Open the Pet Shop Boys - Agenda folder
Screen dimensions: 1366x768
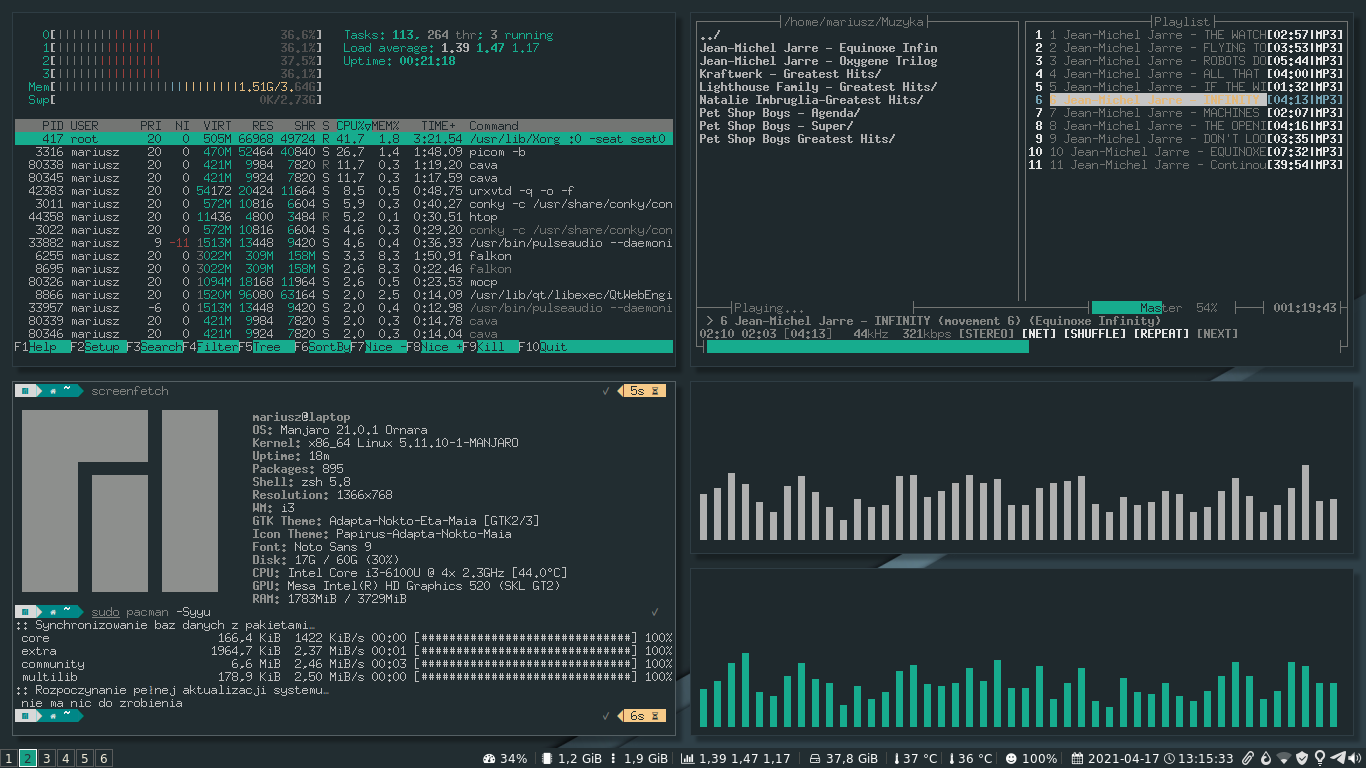[780, 112]
